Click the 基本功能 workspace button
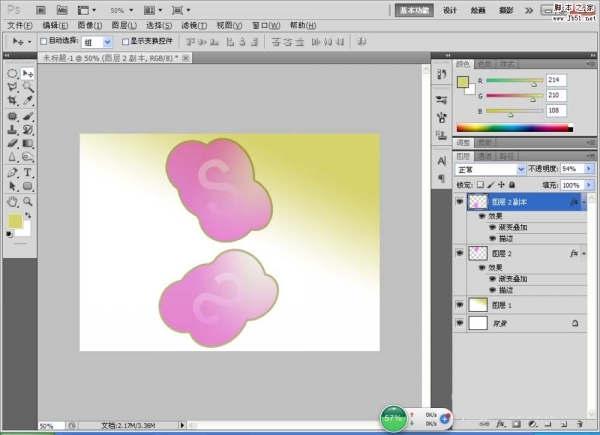 413,9
